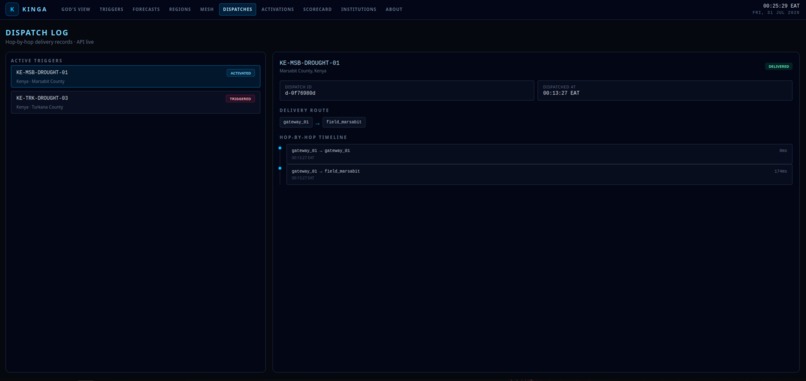This screenshot has width=806, height=381.
Task: Open the Activations tab
Action: click(278, 9)
